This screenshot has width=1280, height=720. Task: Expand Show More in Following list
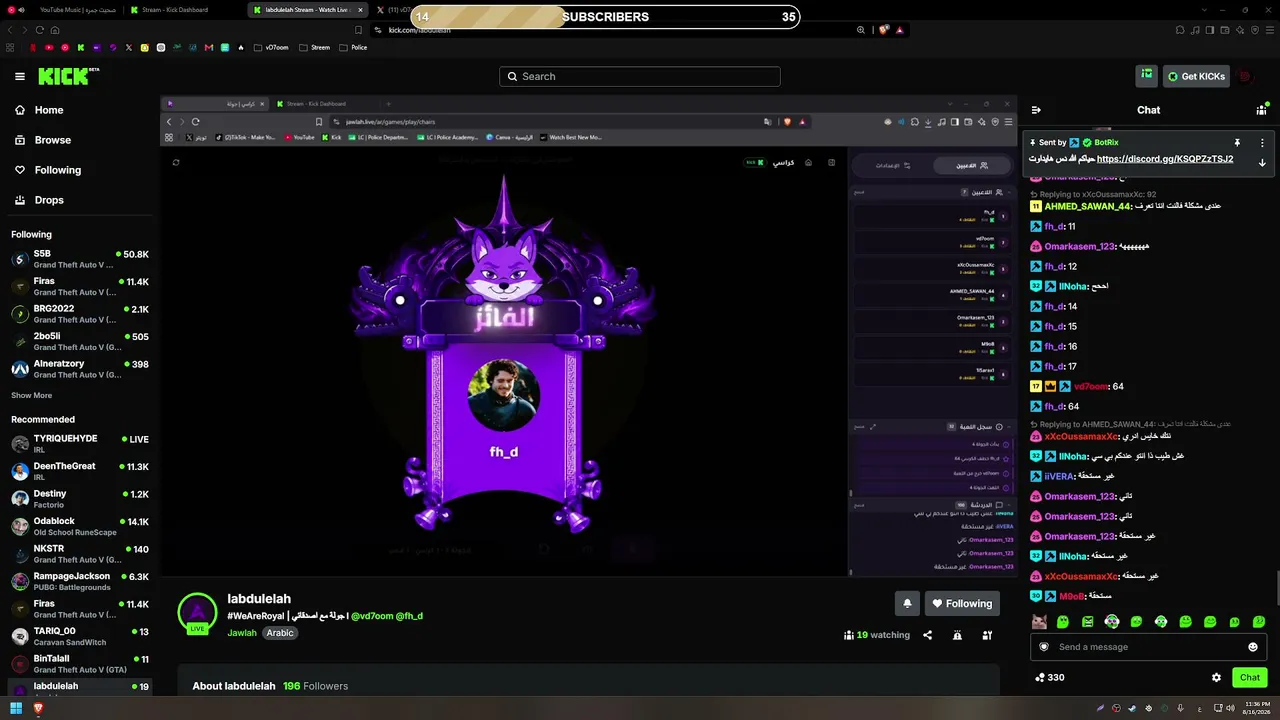(x=31, y=395)
